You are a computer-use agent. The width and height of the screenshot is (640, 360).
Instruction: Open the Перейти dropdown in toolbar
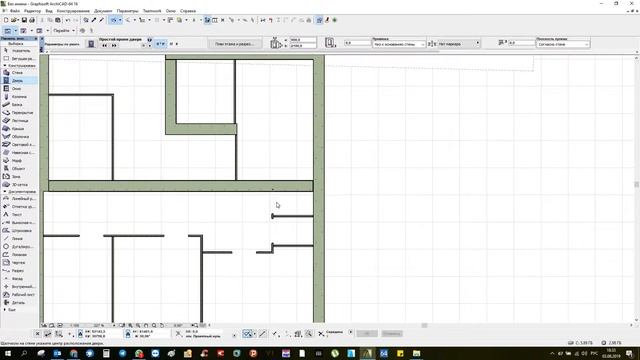point(64,31)
